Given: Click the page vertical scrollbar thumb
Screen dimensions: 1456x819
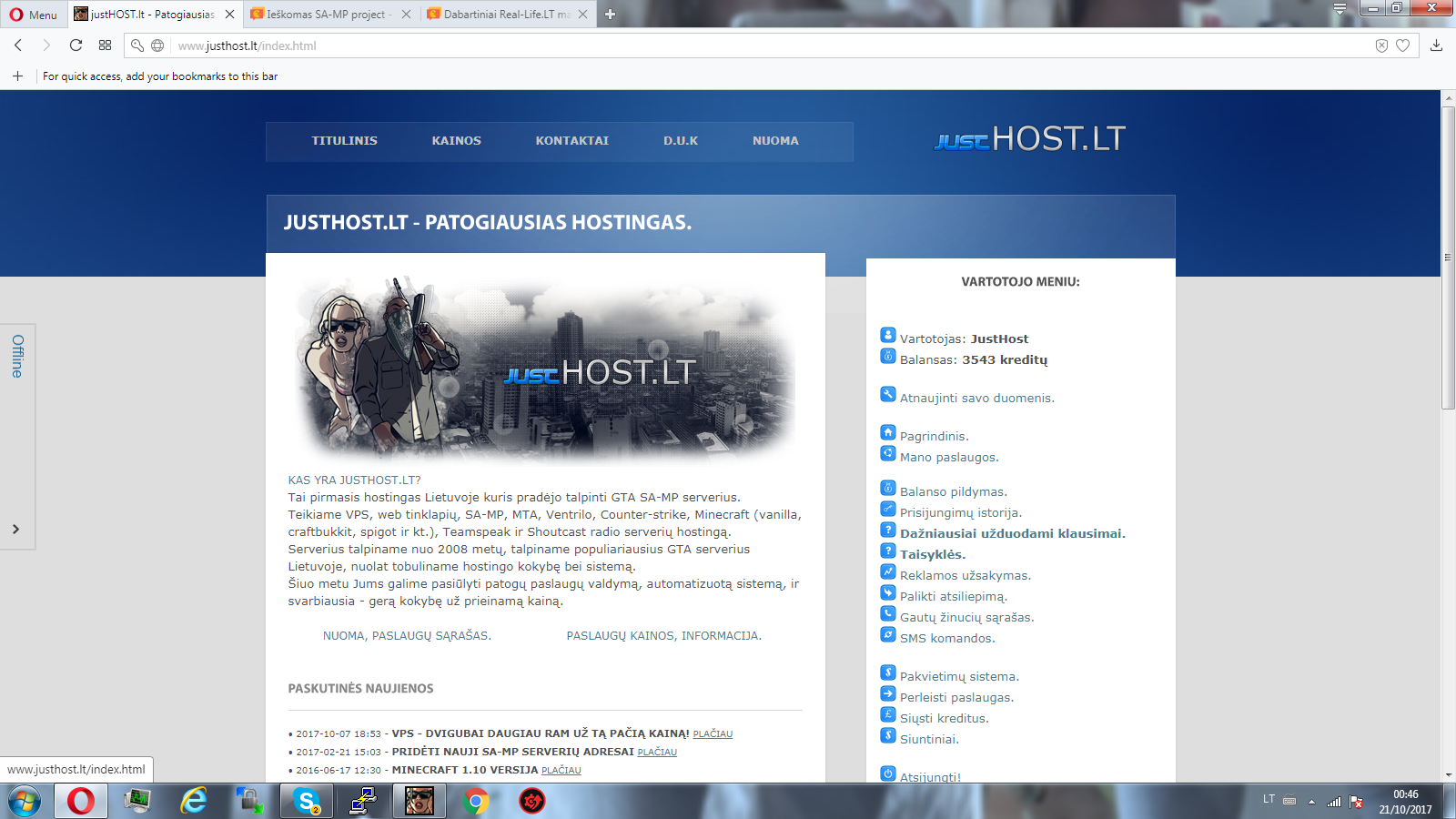Looking at the screenshot, I should pyautogui.click(x=1448, y=258).
